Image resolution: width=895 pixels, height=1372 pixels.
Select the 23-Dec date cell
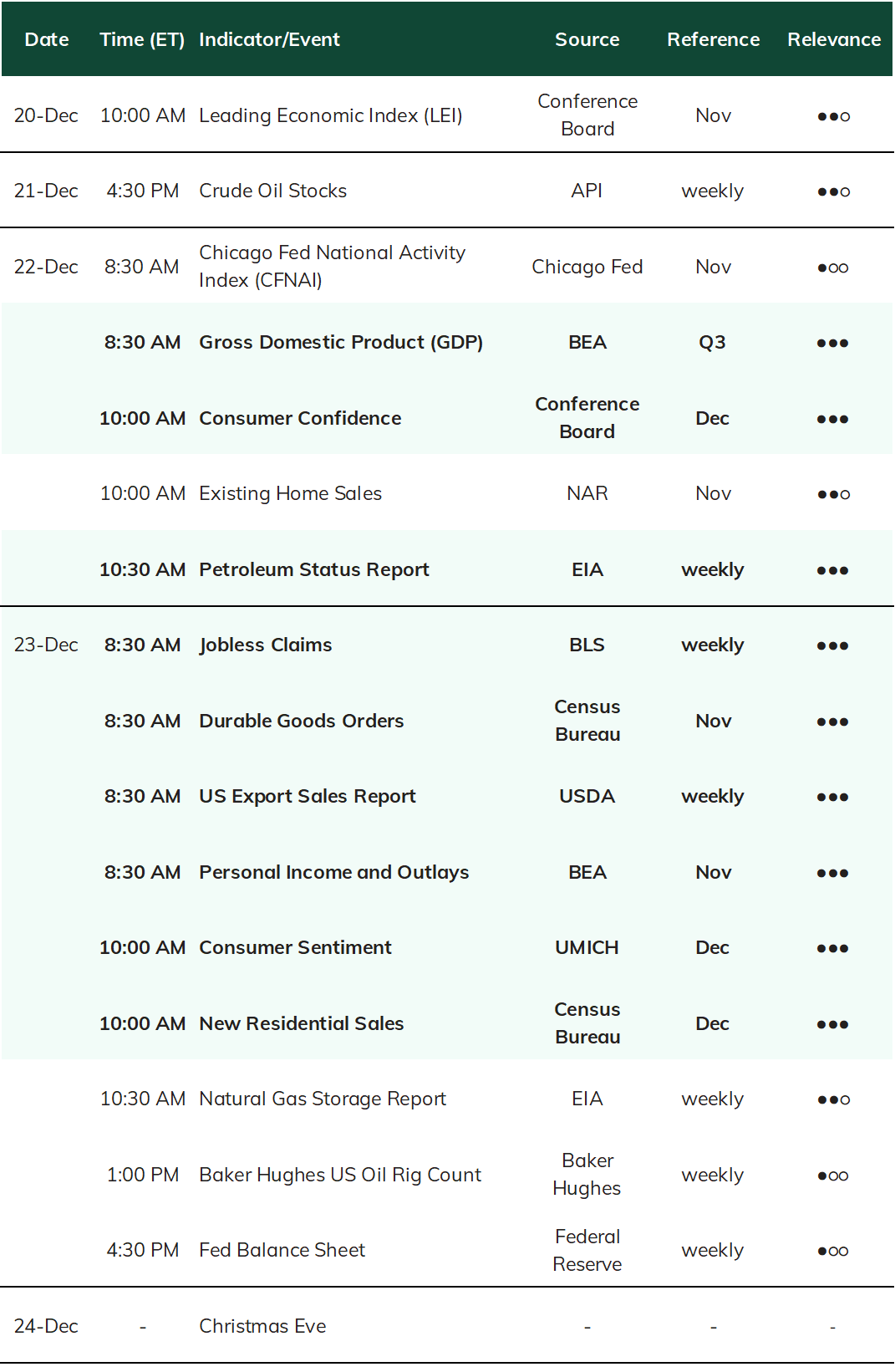46,645
